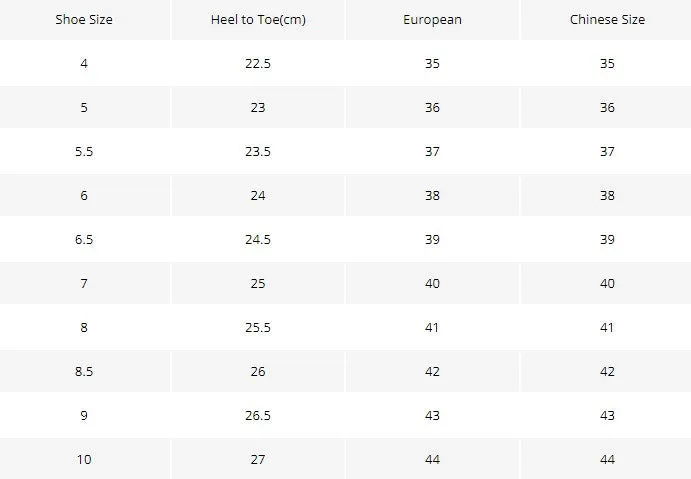Screen dimensions: 691x479
Task: Select shoe size 8.5 cell
Action: click(x=84, y=371)
